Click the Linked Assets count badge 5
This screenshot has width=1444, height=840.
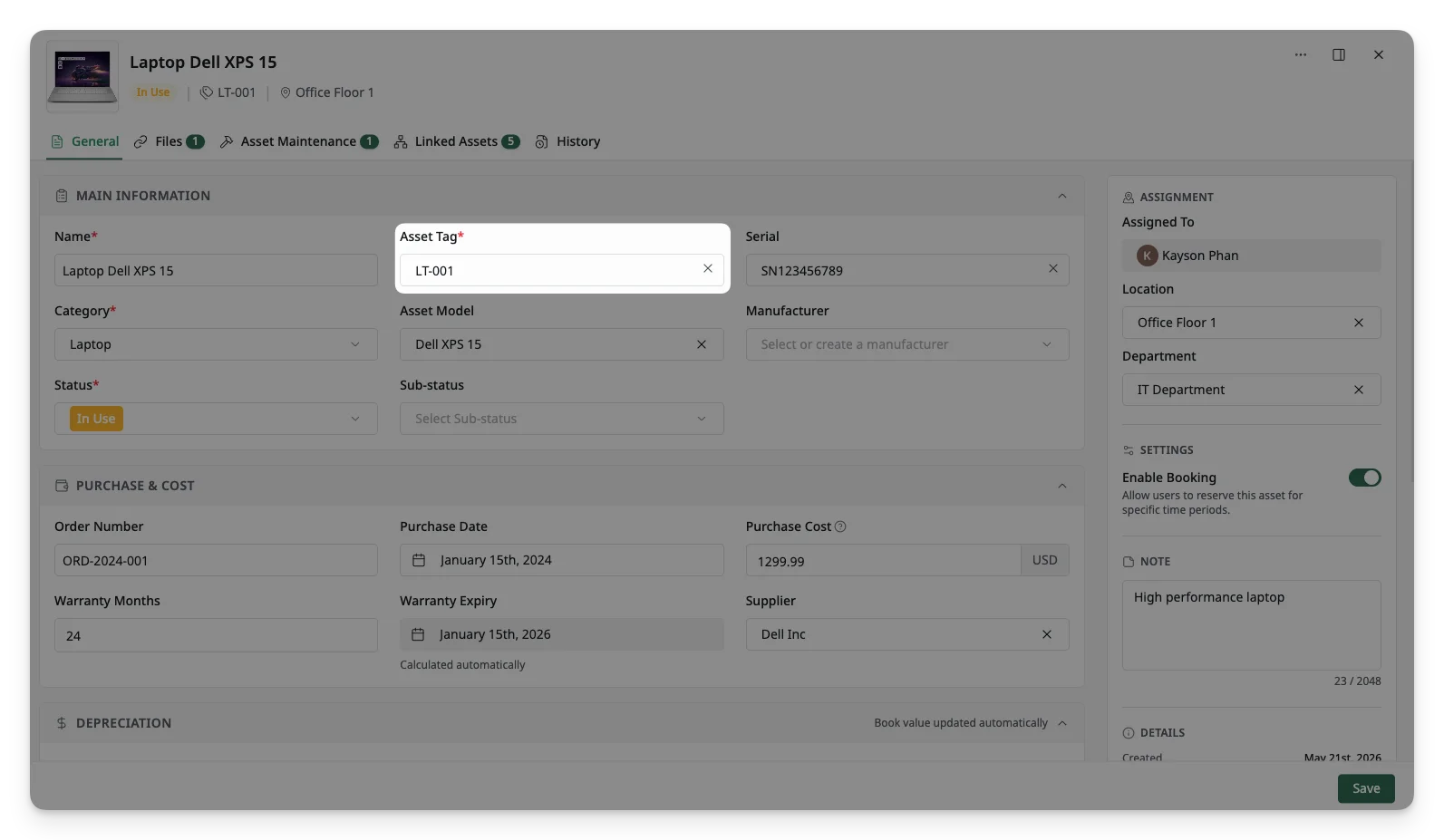[x=510, y=141]
